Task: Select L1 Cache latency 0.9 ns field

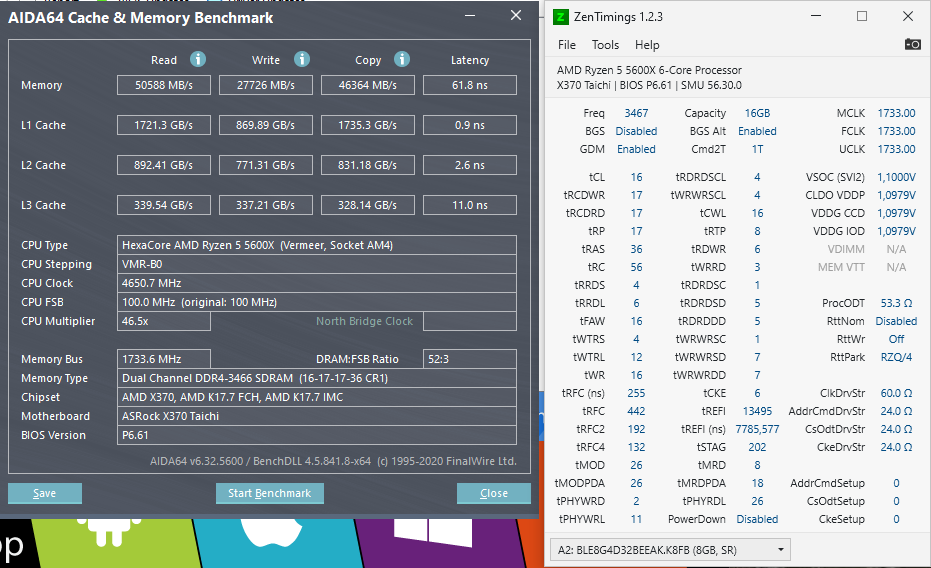Action: coord(470,125)
